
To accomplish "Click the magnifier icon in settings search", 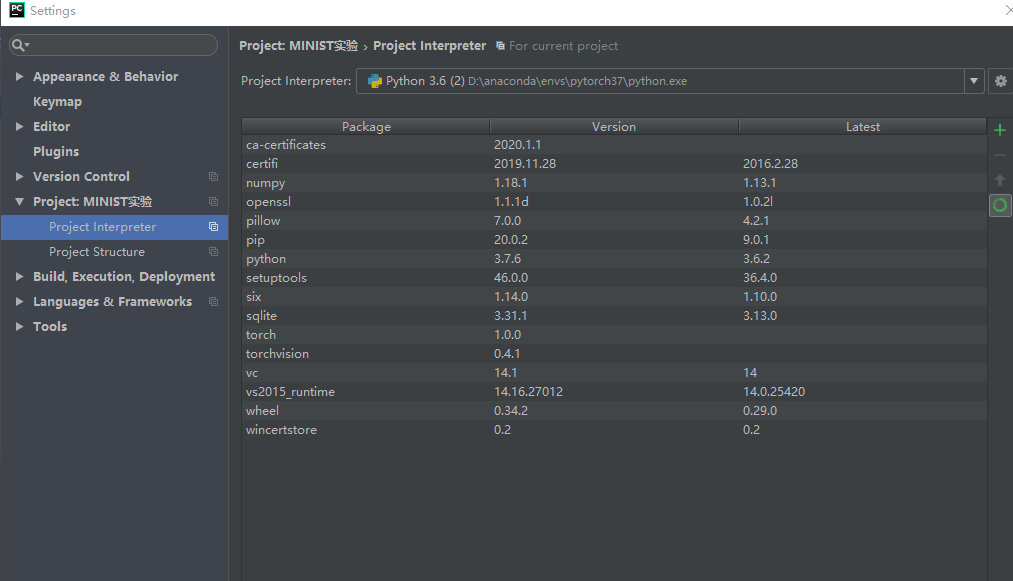I will click(x=17, y=44).
